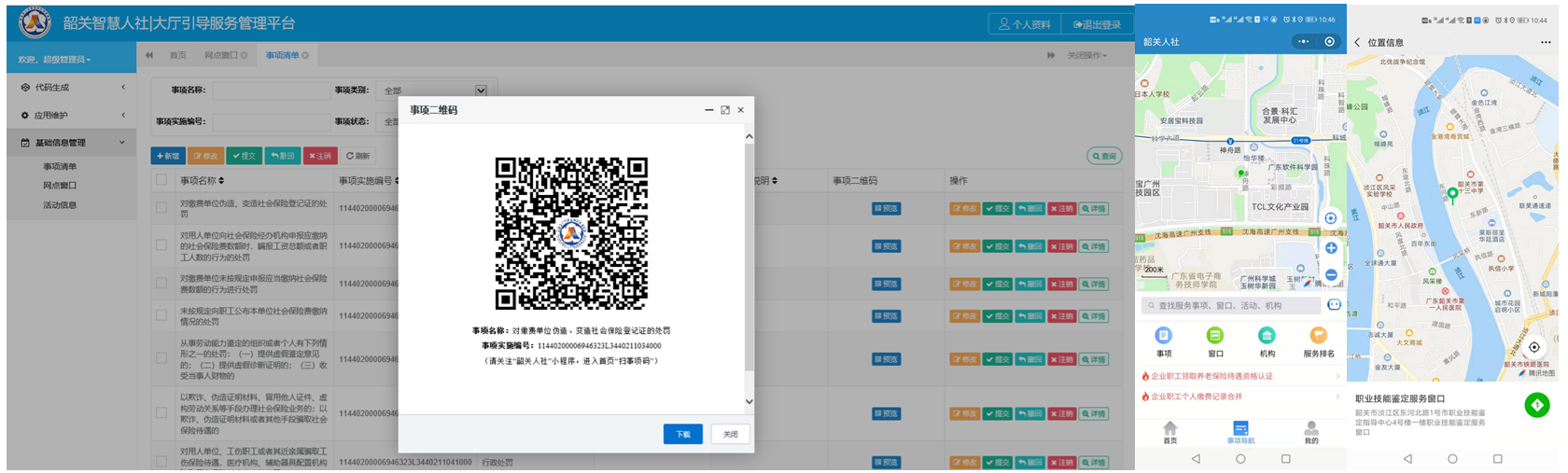
Task: Click the QR dialog scrollbar down arrow
Action: click(749, 401)
